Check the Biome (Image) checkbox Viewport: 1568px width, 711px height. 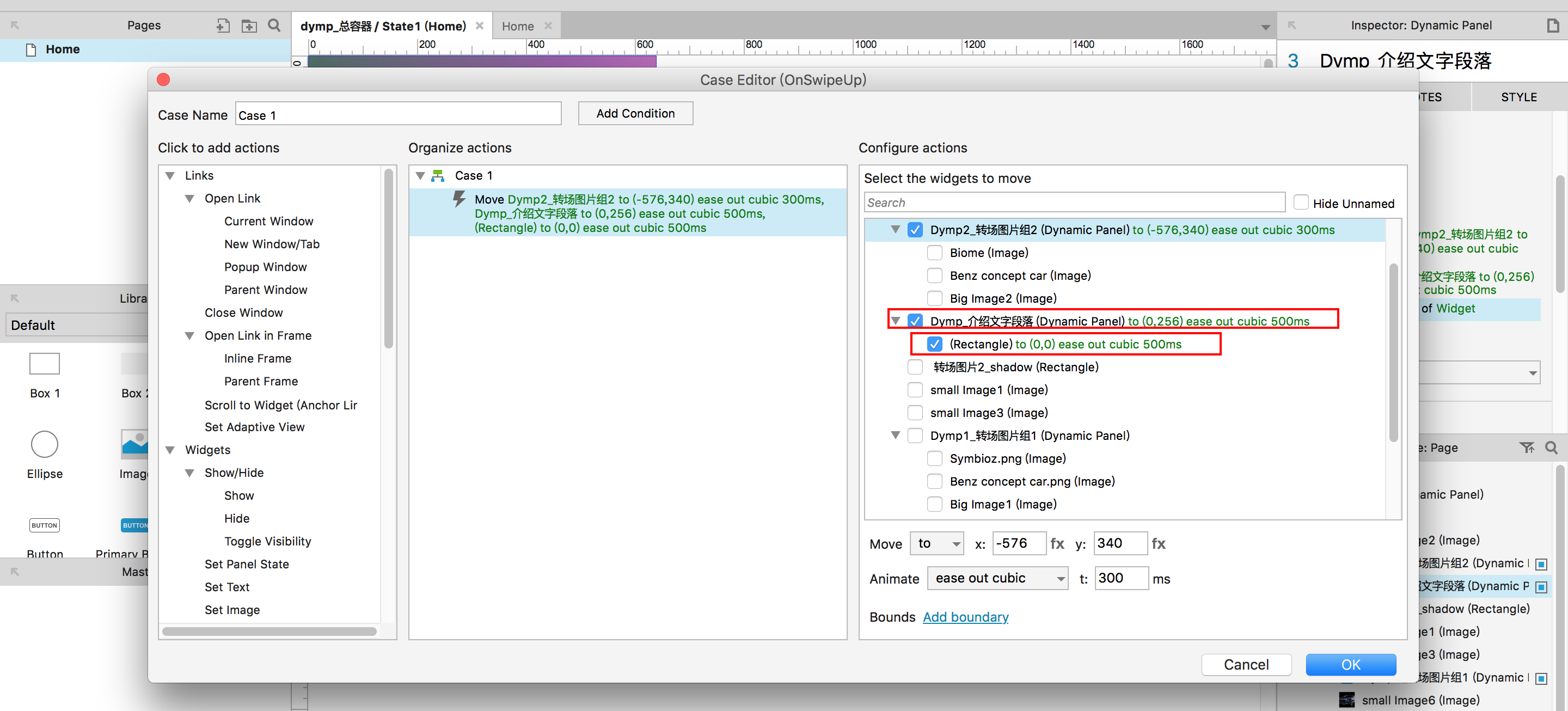934,253
